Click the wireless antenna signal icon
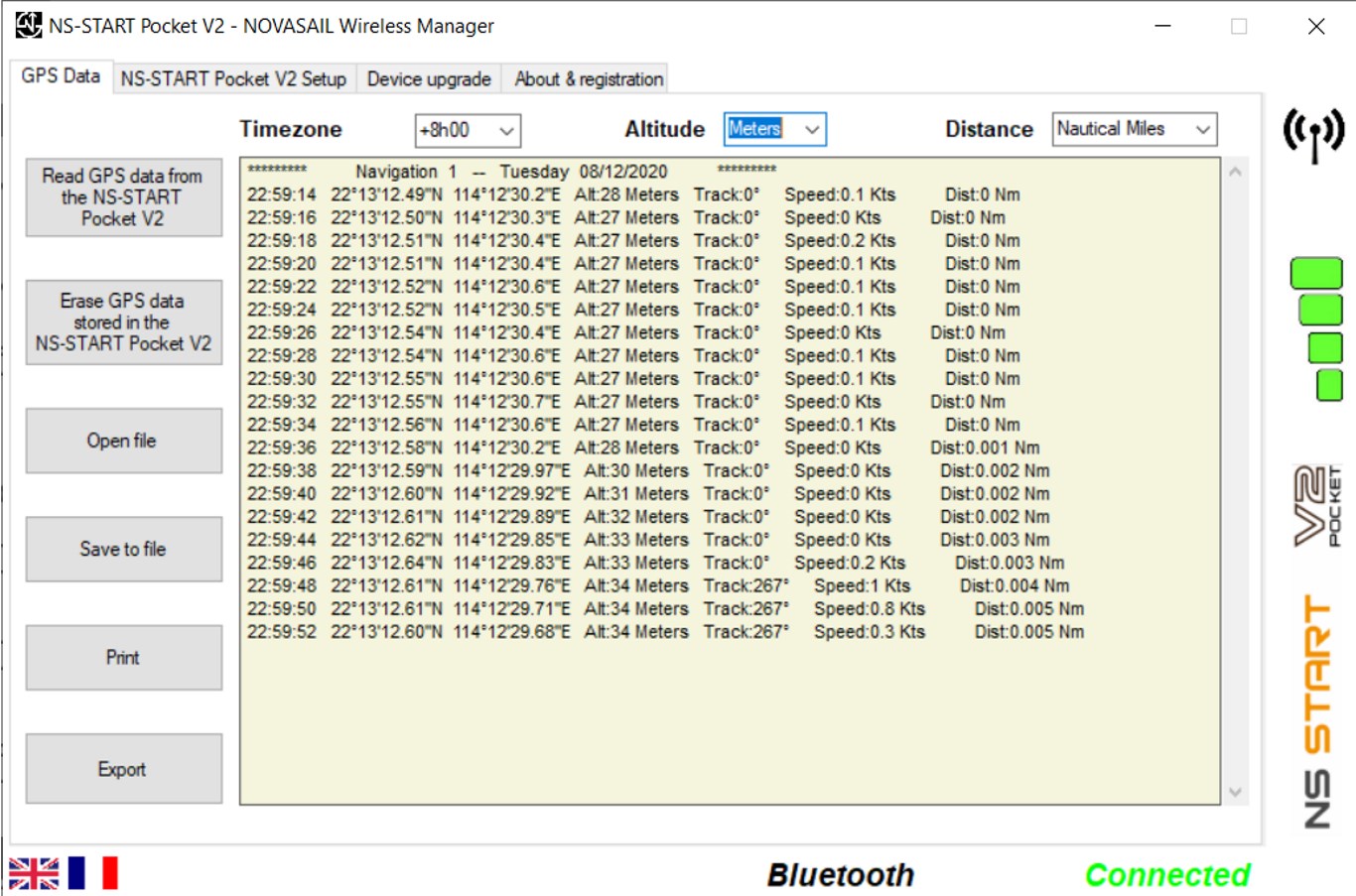The height and width of the screenshot is (896, 1356). click(1314, 134)
